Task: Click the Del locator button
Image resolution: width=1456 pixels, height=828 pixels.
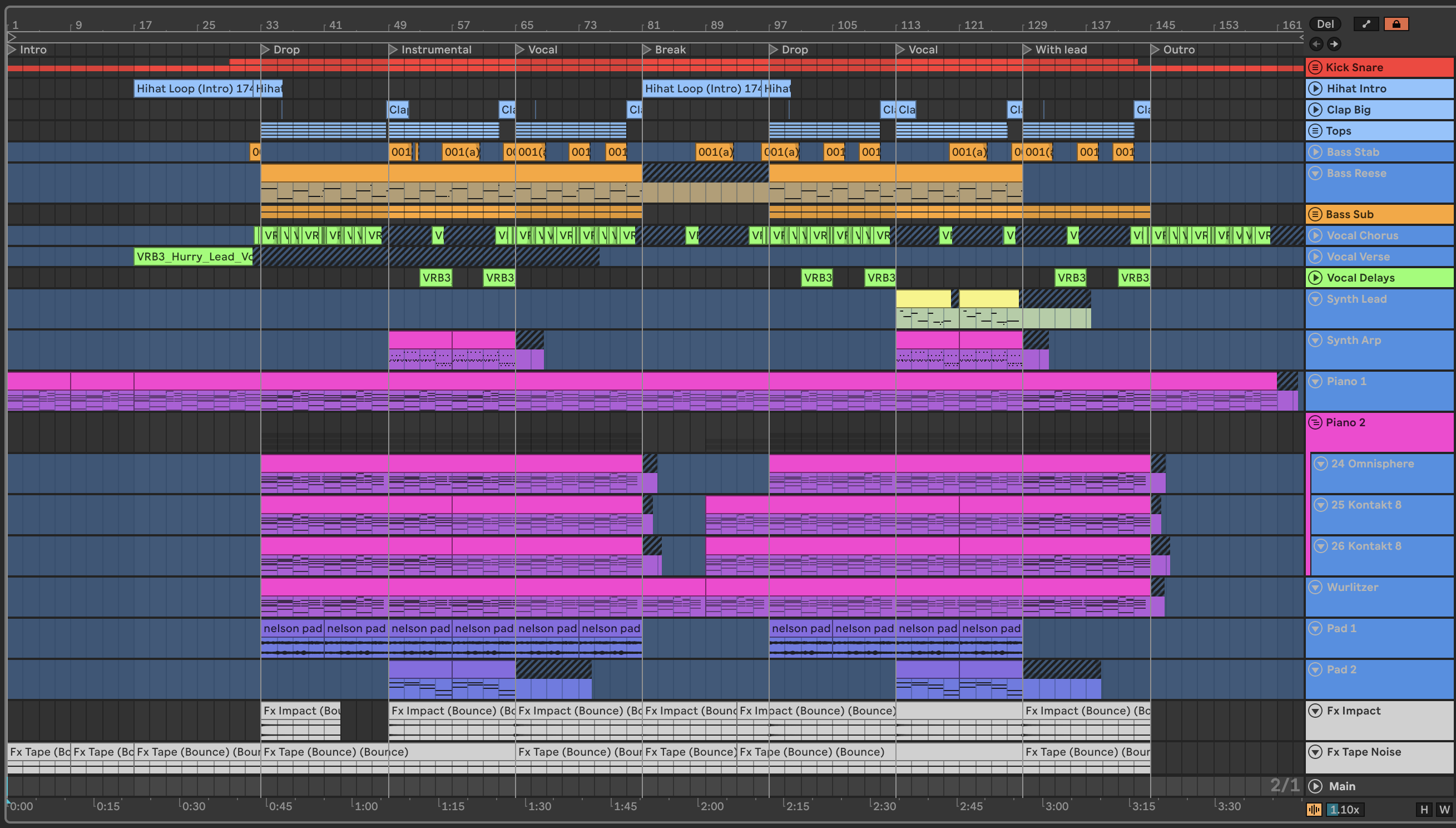Action: click(x=1325, y=24)
